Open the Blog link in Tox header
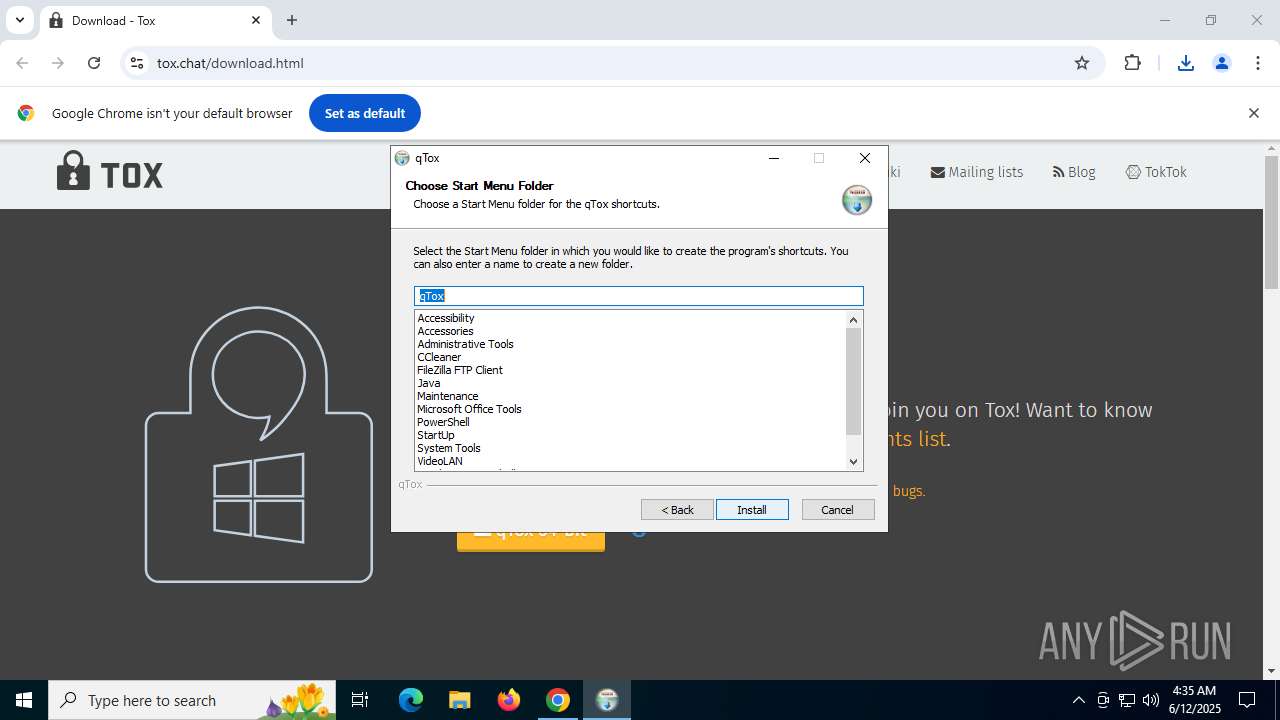The height and width of the screenshot is (720, 1280). coord(1074,172)
